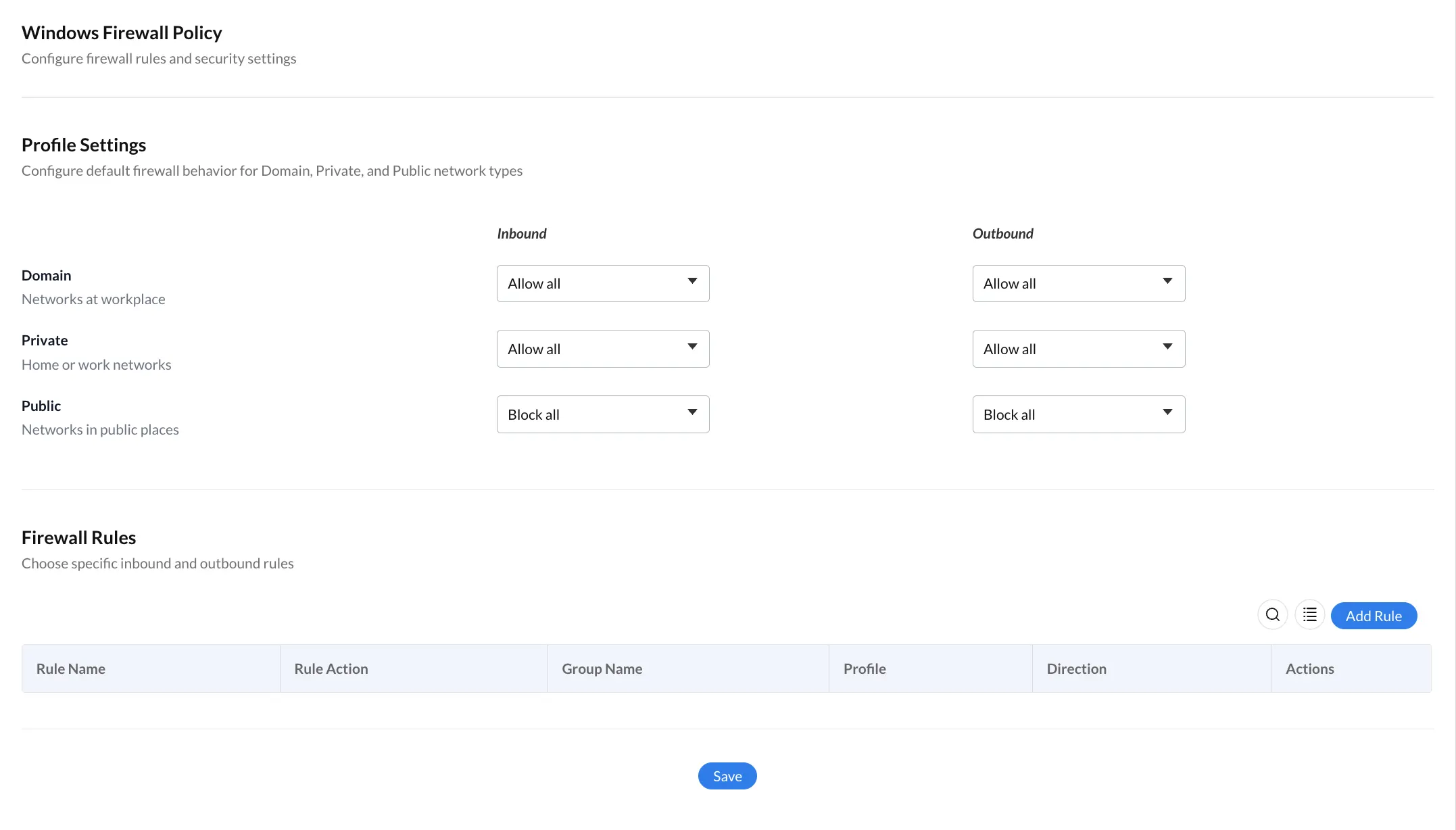The height and width of the screenshot is (830, 1456).
Task: Click the Inbound column label
Action: (522, 233)
